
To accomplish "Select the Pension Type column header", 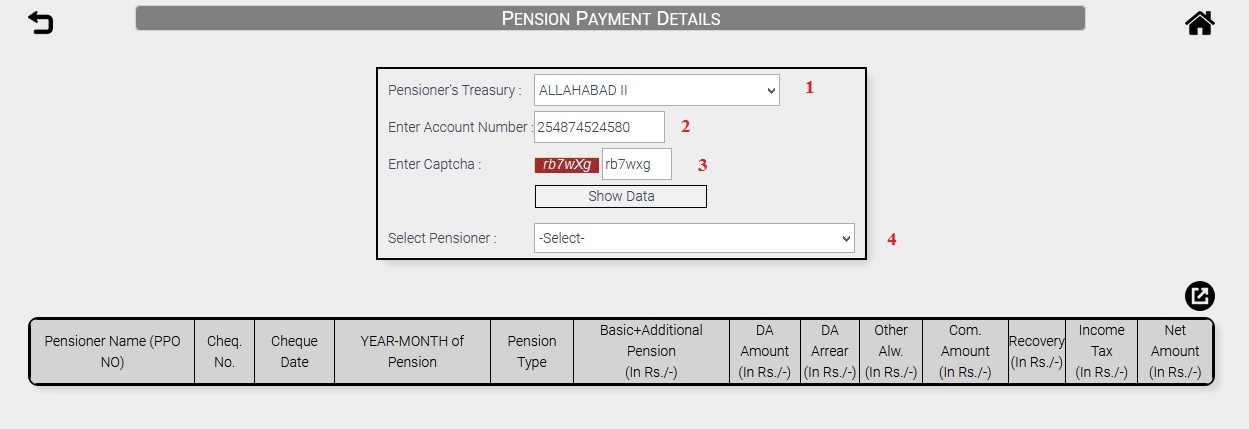I will tap(532, 351).
